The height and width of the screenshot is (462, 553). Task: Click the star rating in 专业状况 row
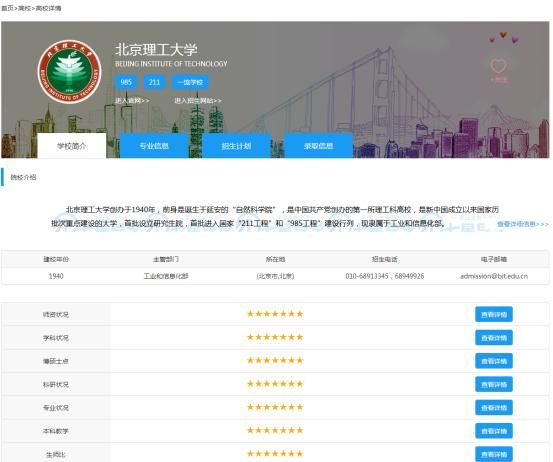click(275, 407)
